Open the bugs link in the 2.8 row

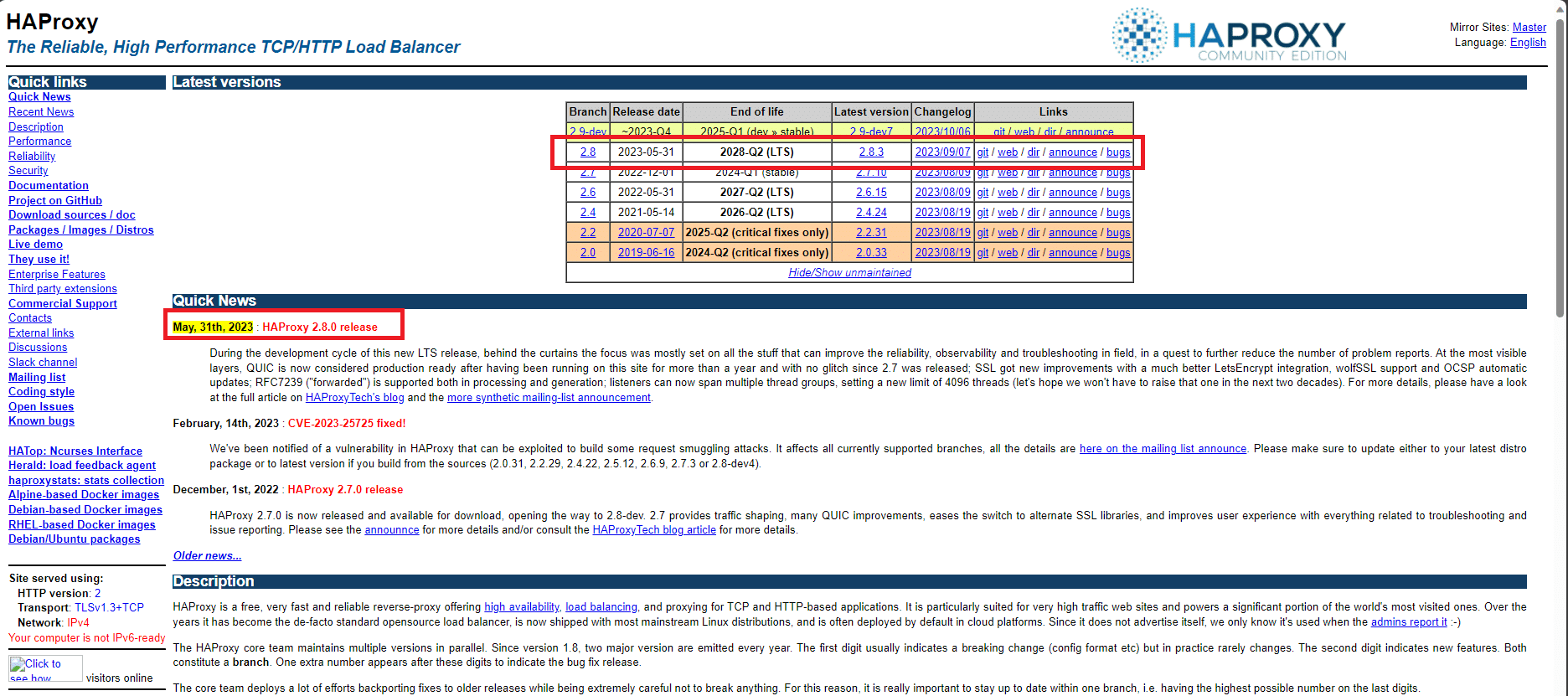(x=1118, y=152)
